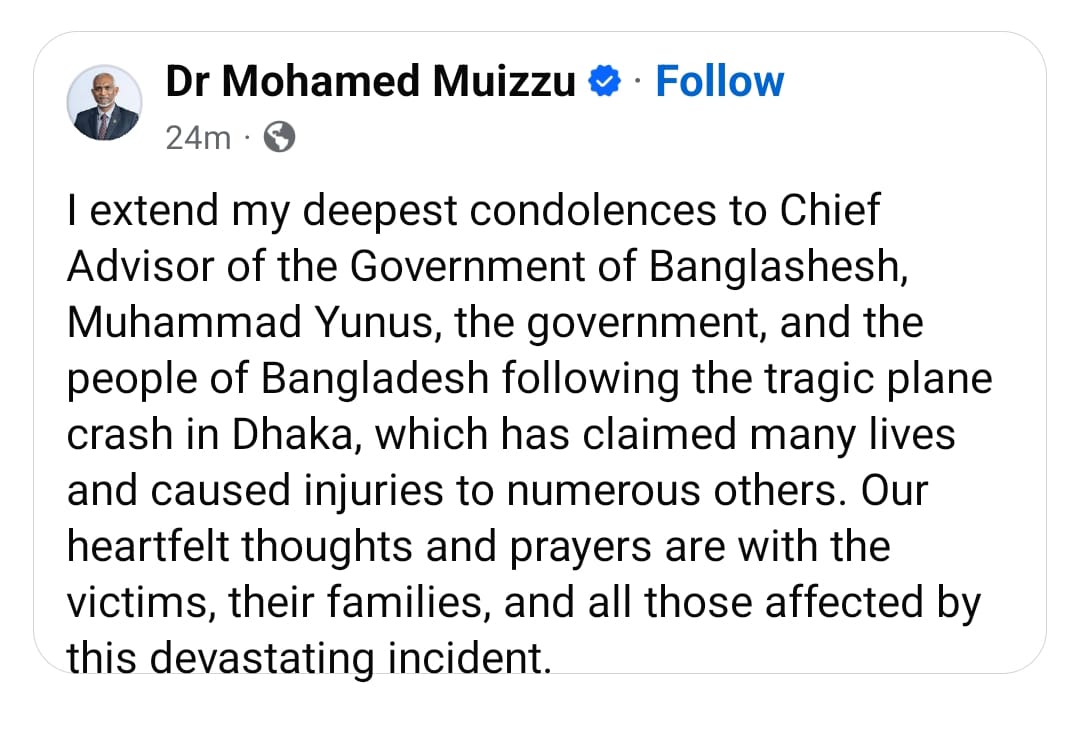
Task: Click the globe public audience icon
Action: click(x=279, y=138)
